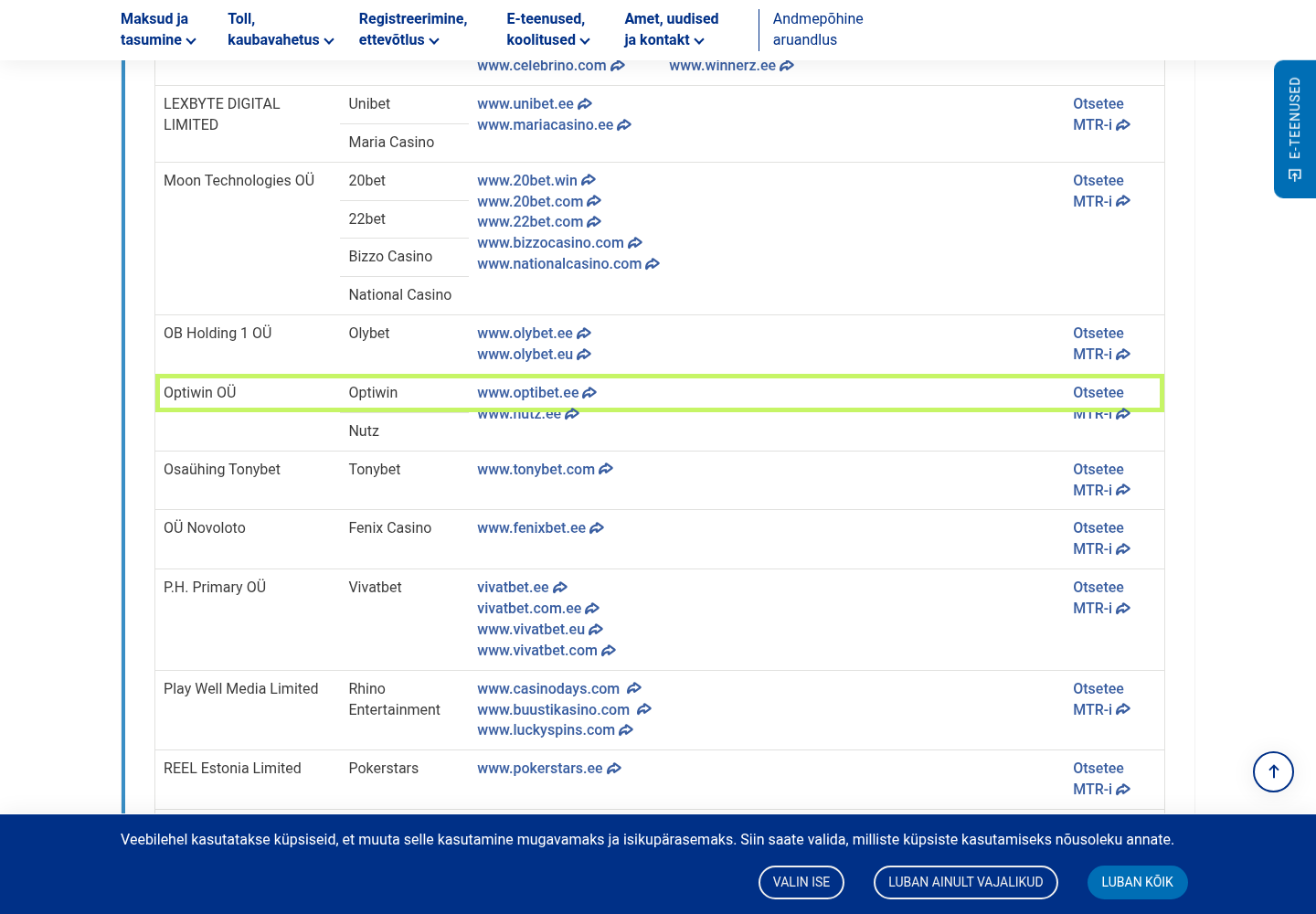Click LUBAN AINULT VAJALIKUD button

point(966,882)
